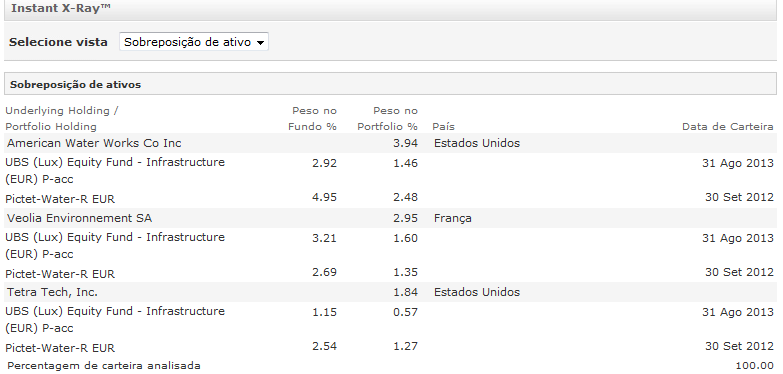Select the American Water Works Co Inc row

pyautogui.click(x=391, y=143)
